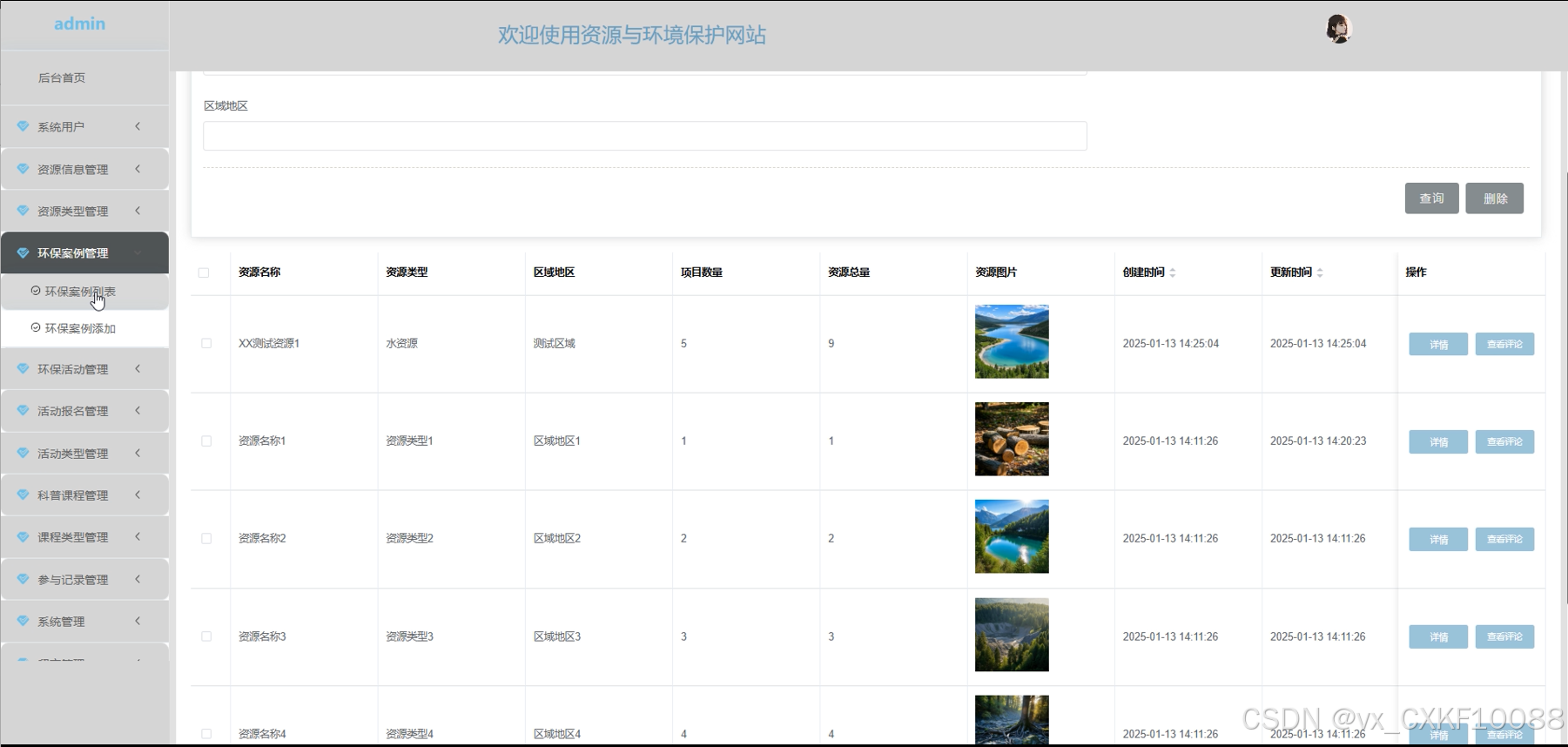Expand the 科普课程管理 menu chevron

click(138, 495)
